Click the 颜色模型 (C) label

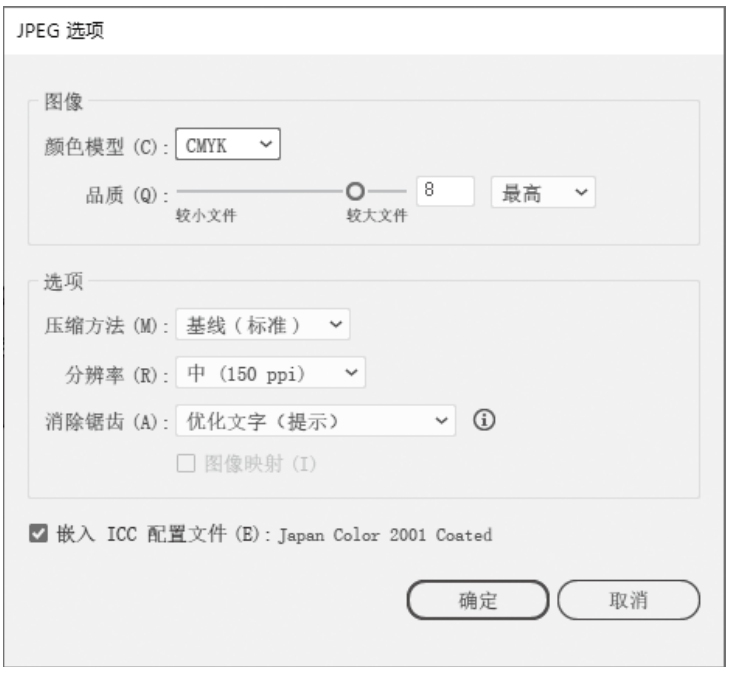coord(100,146)
